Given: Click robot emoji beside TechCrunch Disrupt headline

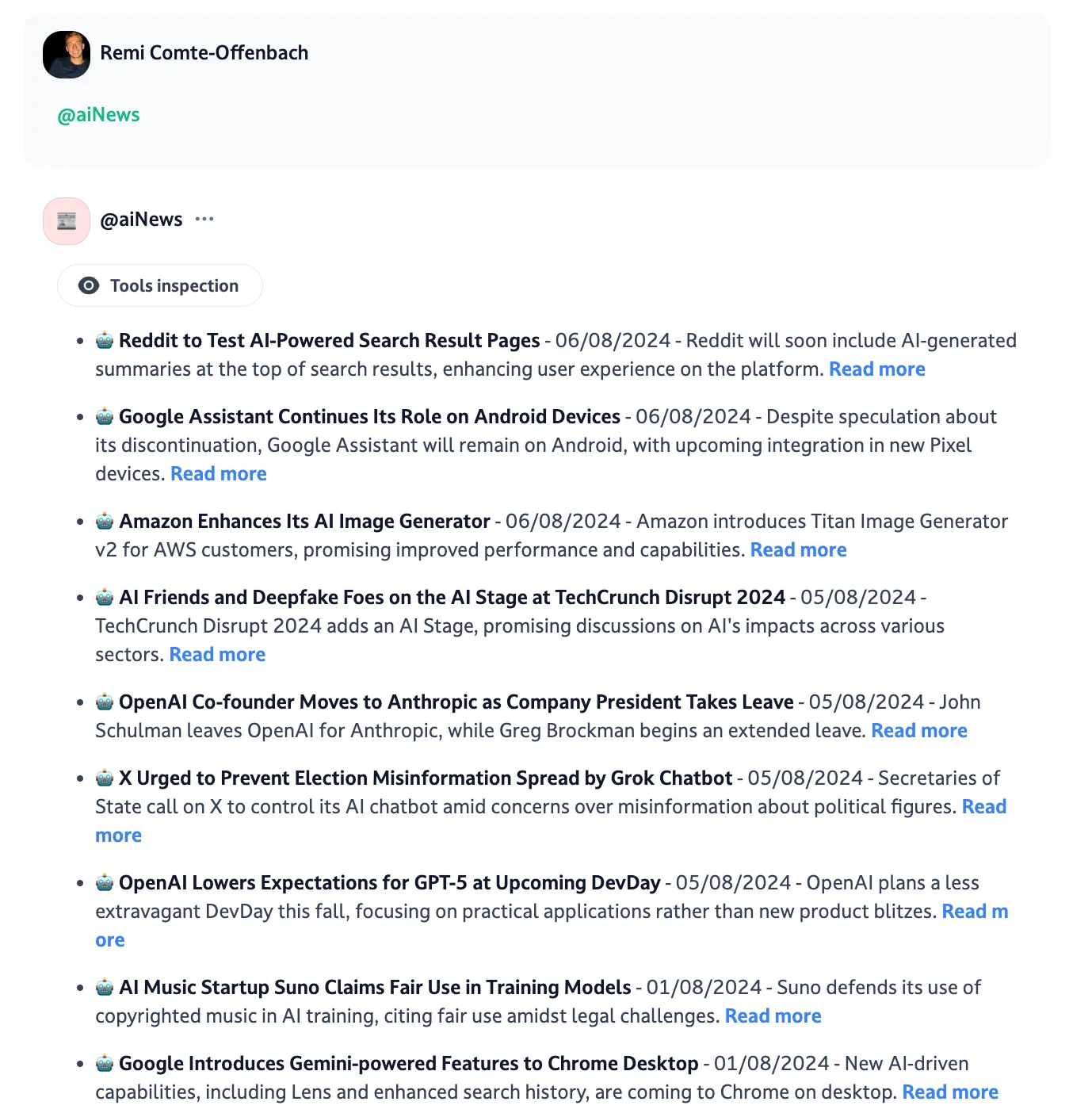Looking at the screenshot, I should coord(105,598).
